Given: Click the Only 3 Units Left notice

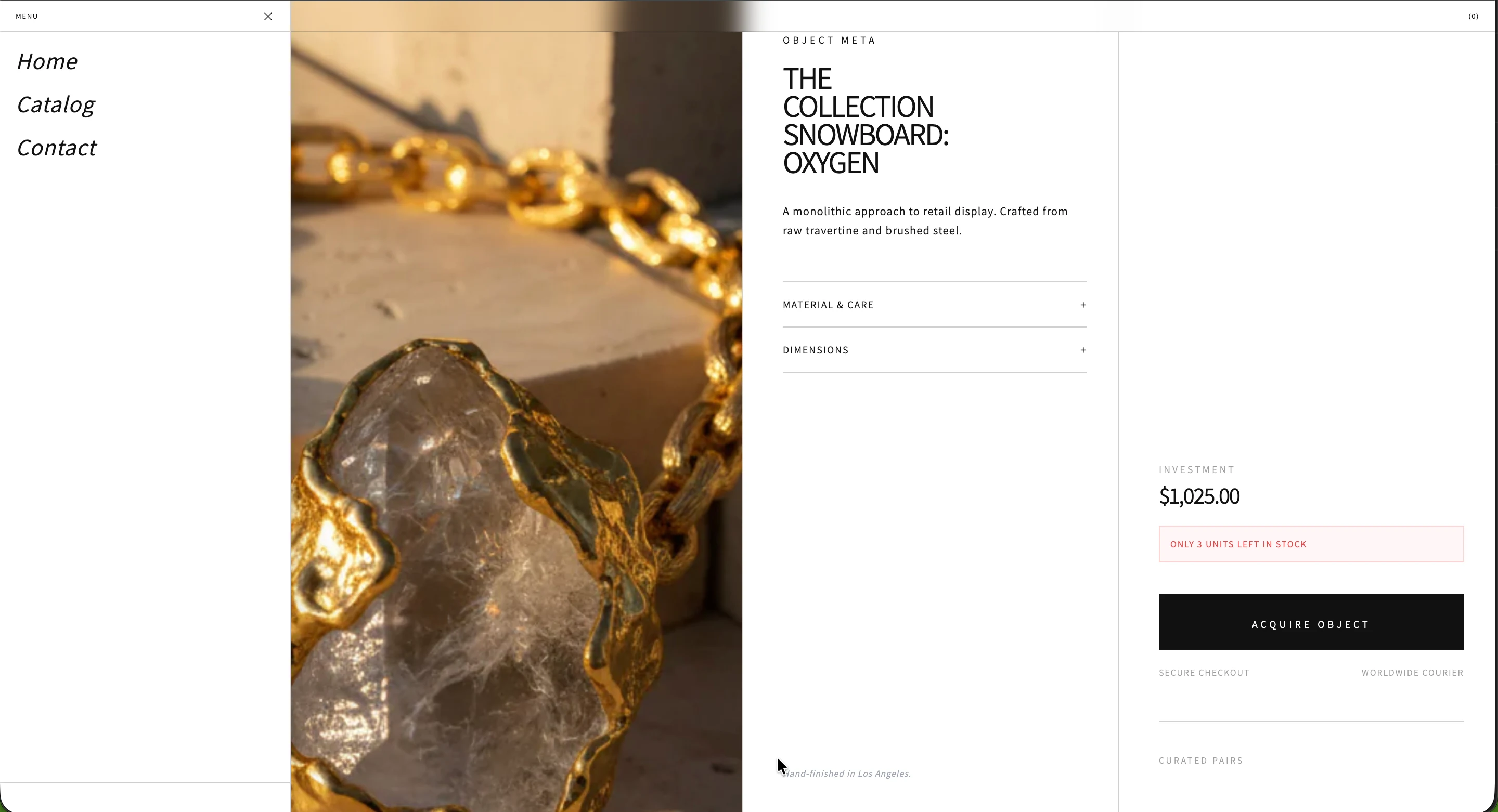Looking at the screenshot, I should coord(1311,544).
